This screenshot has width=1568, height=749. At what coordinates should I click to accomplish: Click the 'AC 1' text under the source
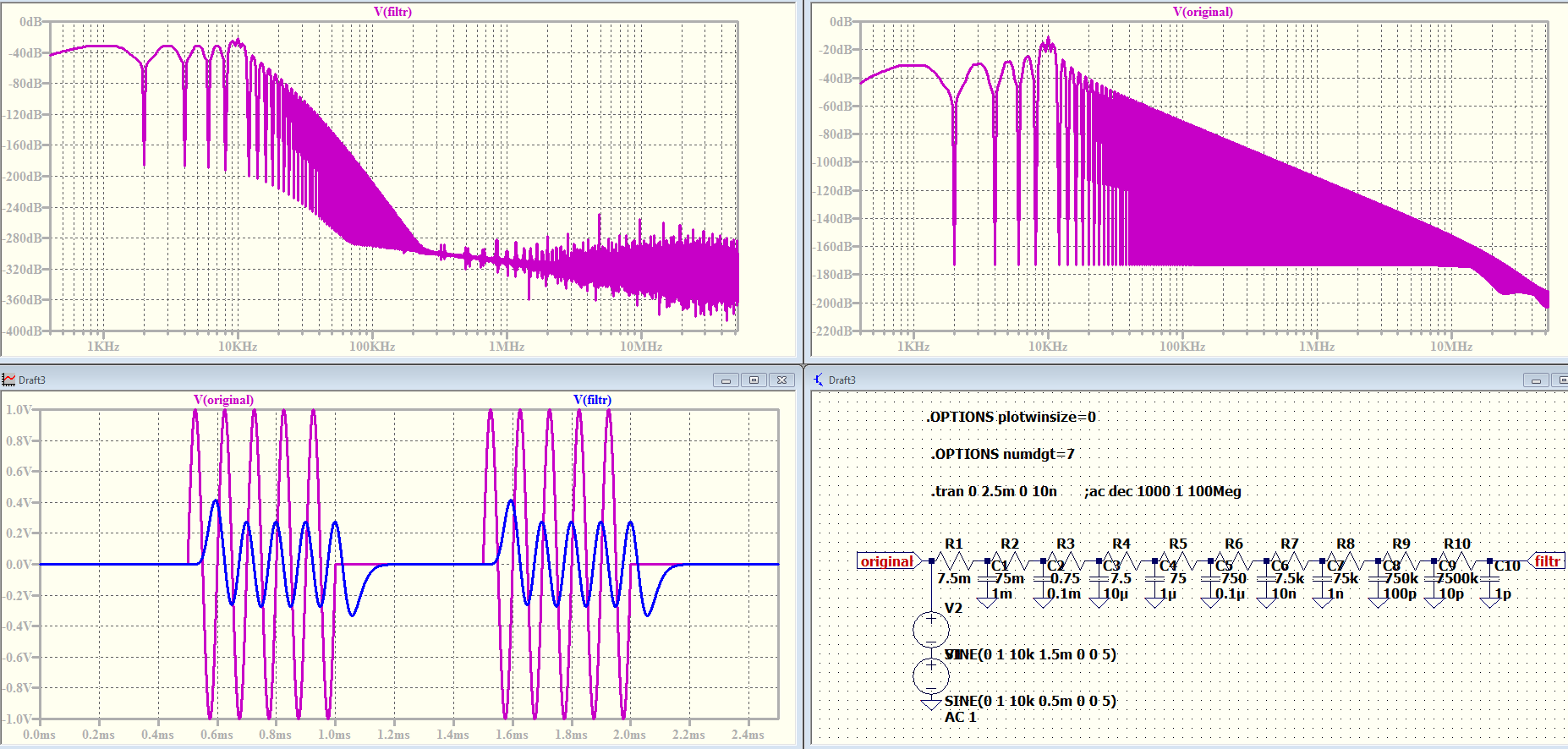click(x=960, y=717)
